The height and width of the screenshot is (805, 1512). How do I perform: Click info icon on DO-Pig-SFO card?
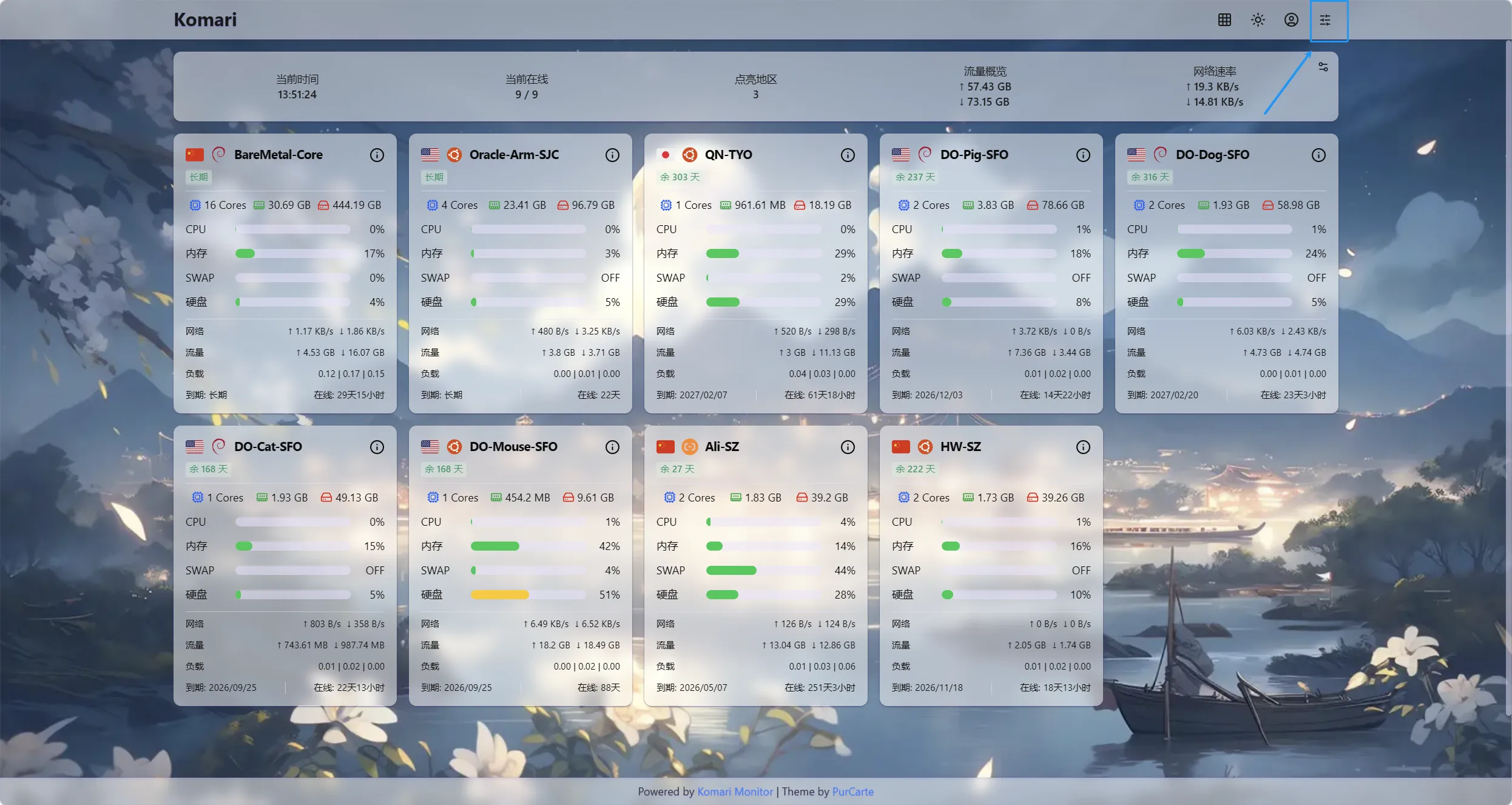click(1083, 155)
